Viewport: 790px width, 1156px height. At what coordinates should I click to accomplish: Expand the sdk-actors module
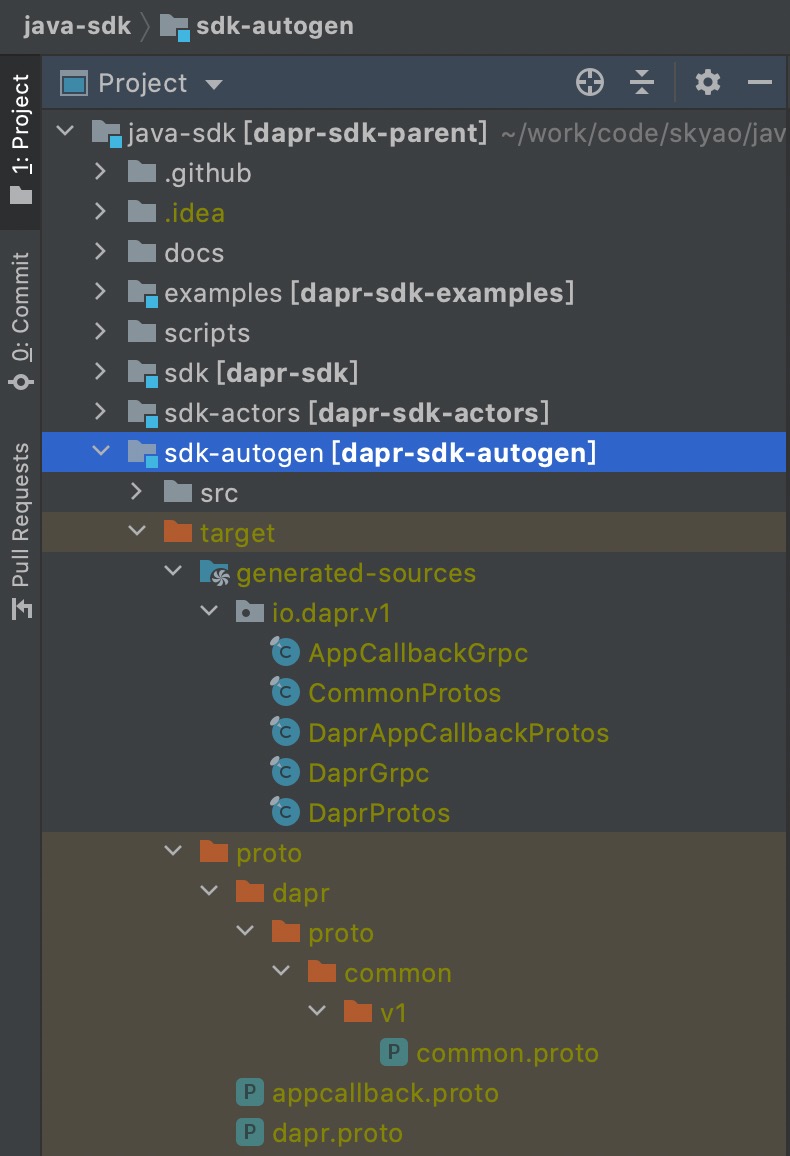[100, 411]
